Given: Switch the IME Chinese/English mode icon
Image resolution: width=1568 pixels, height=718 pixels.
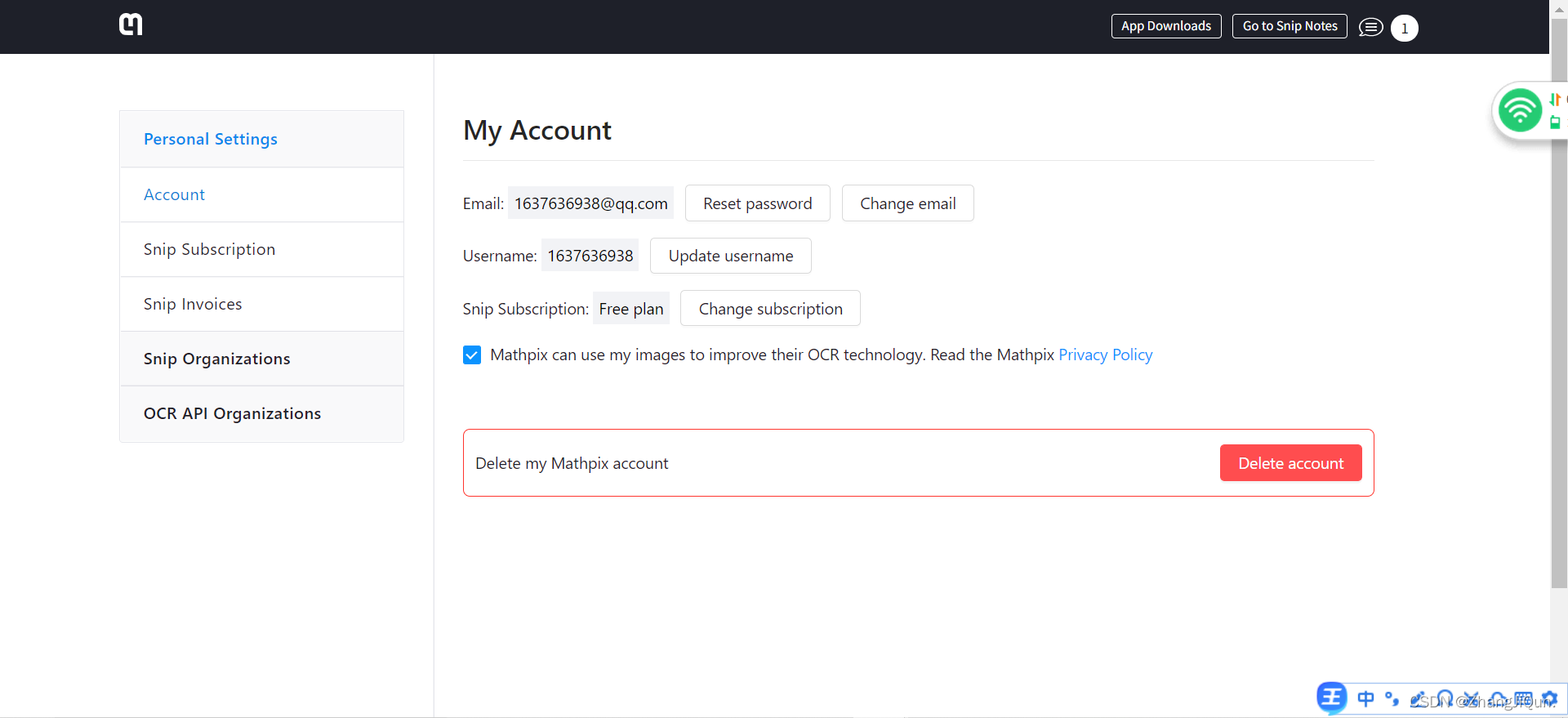Looking at the screenshot, I should tap(1365, 698).
